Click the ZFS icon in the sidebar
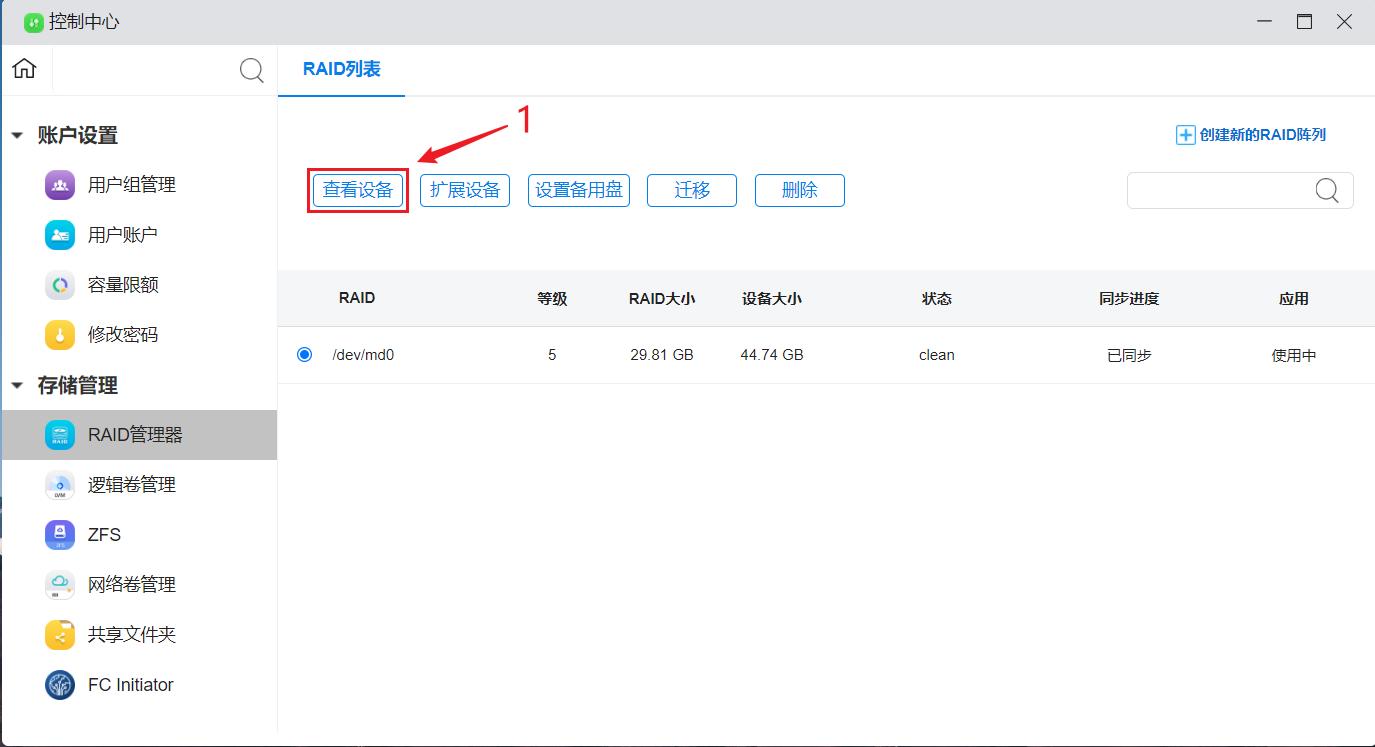 click(x=60, y=535)
